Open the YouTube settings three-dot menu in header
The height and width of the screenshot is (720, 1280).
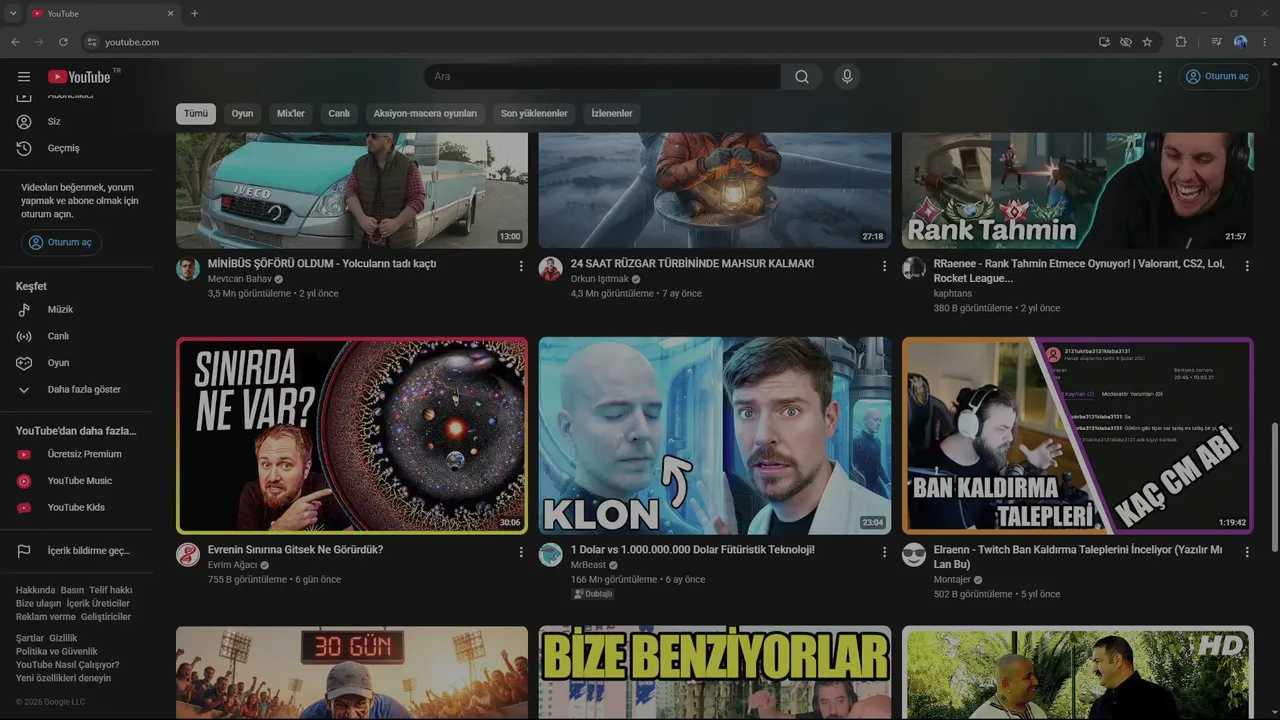click(1160, 77)
